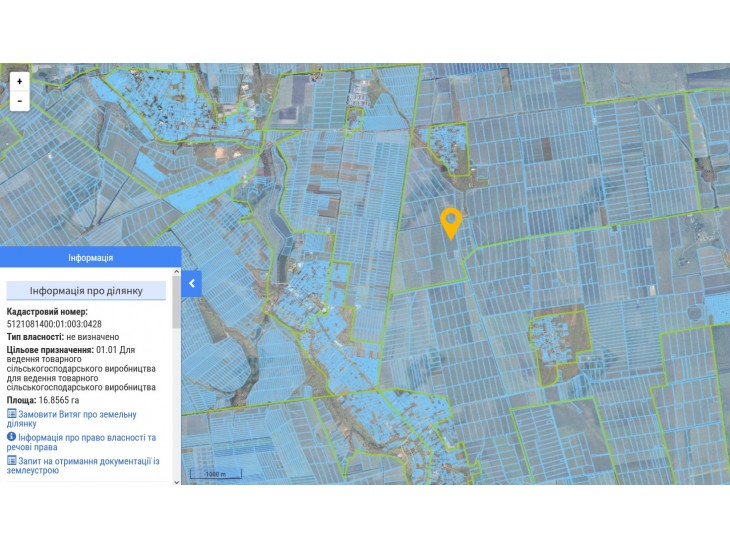Click the table icon beside Замовити Витяг
730x547 pixels.
[12, 413]
